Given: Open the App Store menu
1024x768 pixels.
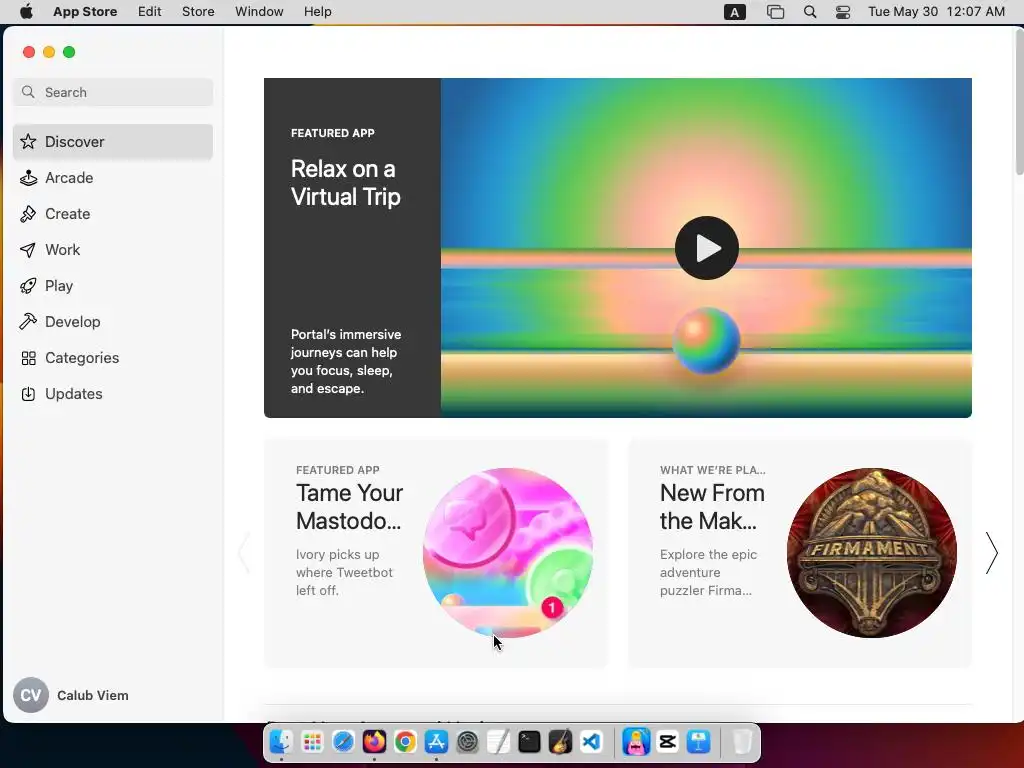Looking at the screenshot, I should point(85,12).
